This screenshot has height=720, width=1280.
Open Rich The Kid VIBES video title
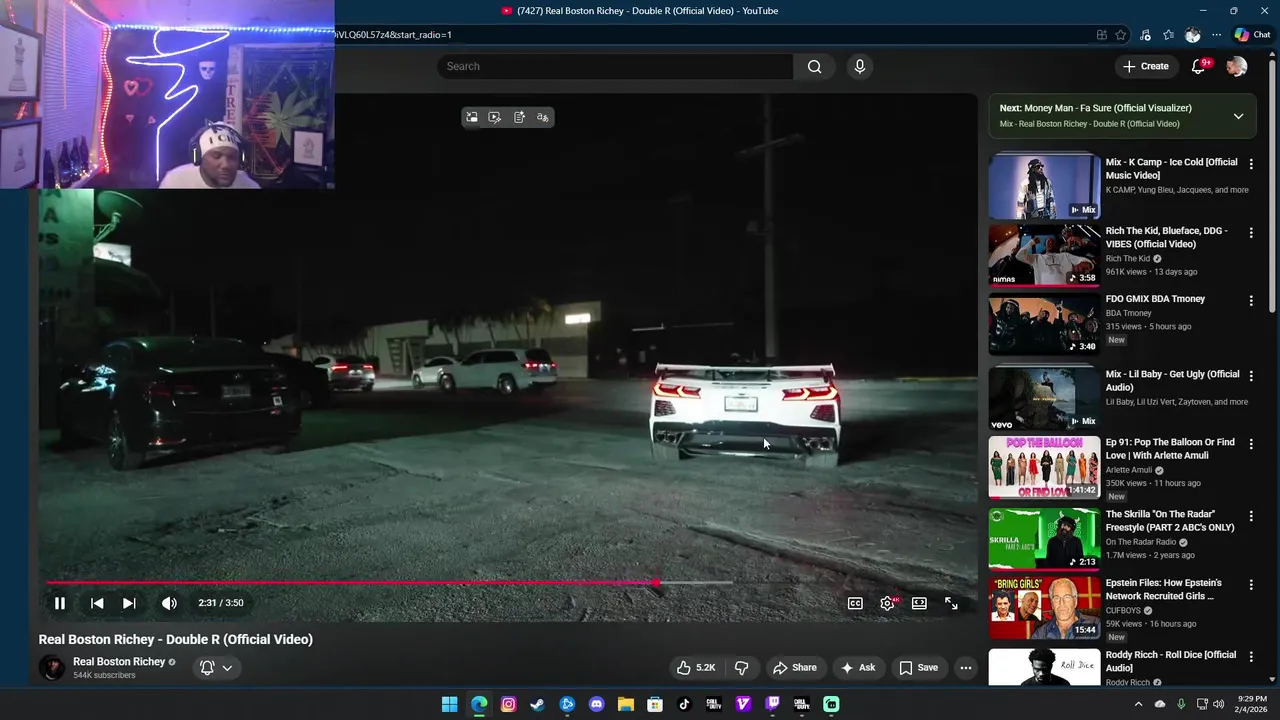pyautogui.click(x=1166, y=238)
